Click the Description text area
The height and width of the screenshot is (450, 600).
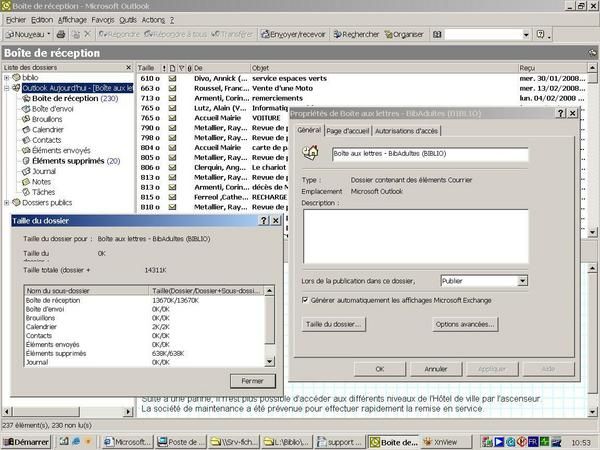pyautogui.click(x=416, y=236)
